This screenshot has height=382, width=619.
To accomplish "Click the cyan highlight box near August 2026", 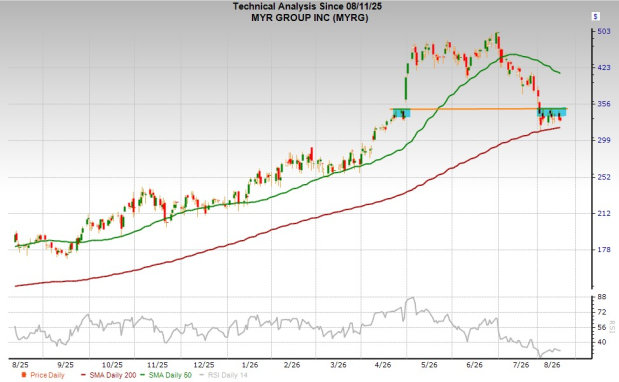I will [x=551, y=112].
